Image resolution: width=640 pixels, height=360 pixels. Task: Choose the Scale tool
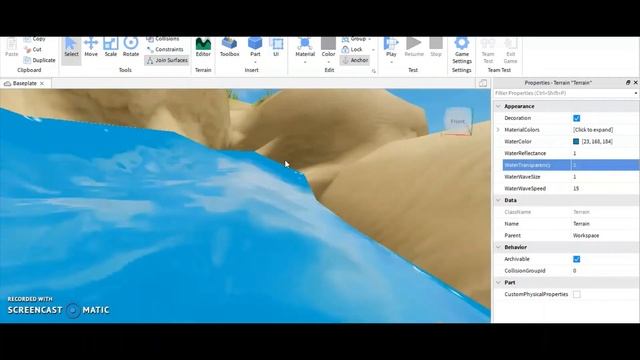click(111, 47)
